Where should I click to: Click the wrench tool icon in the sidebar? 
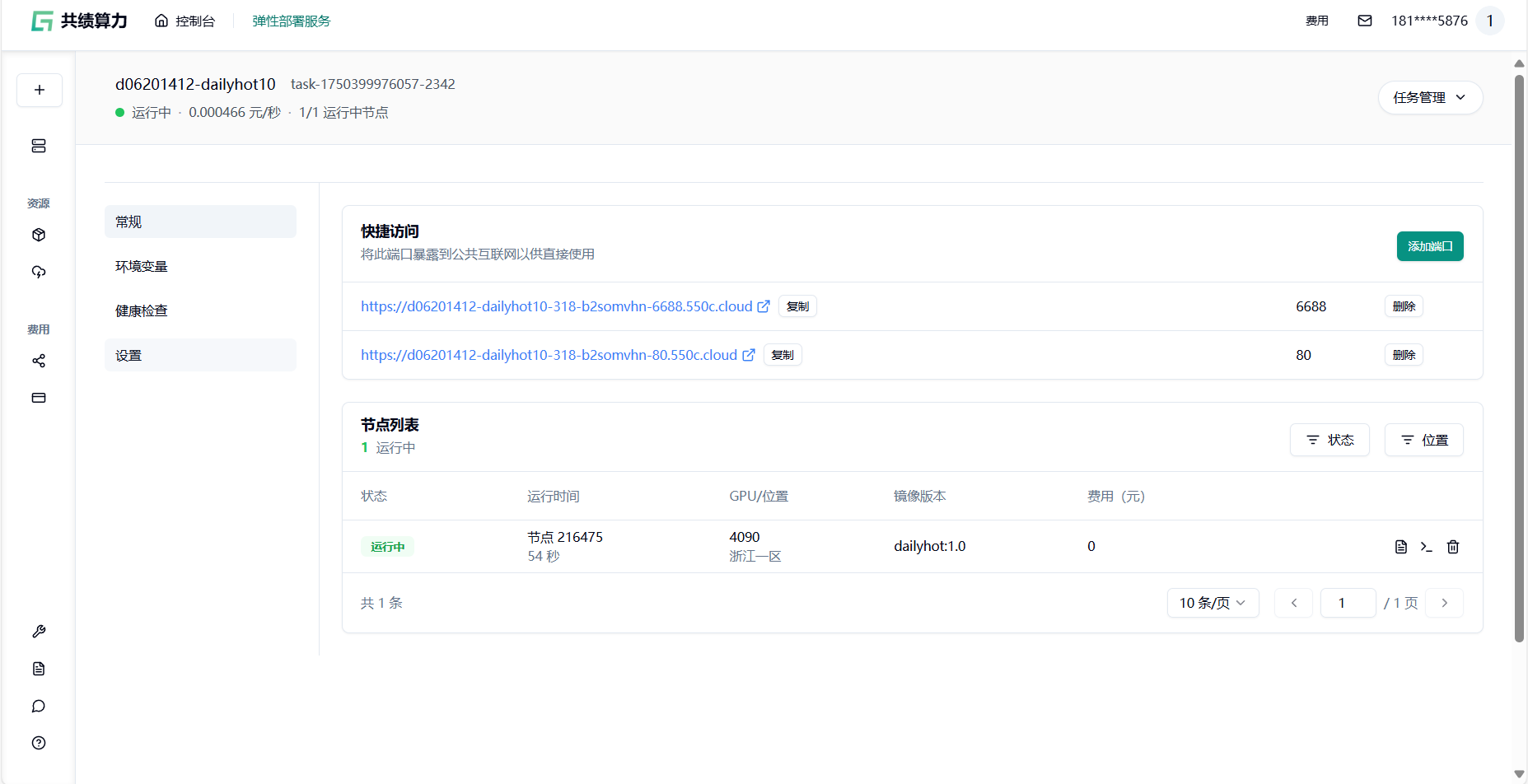39,632
